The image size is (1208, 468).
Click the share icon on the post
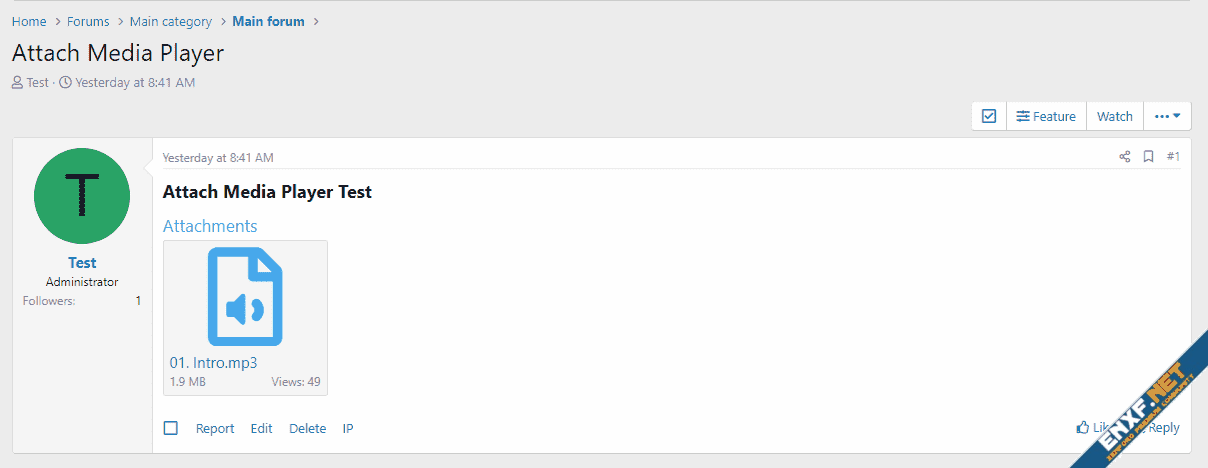(1124, 157)
